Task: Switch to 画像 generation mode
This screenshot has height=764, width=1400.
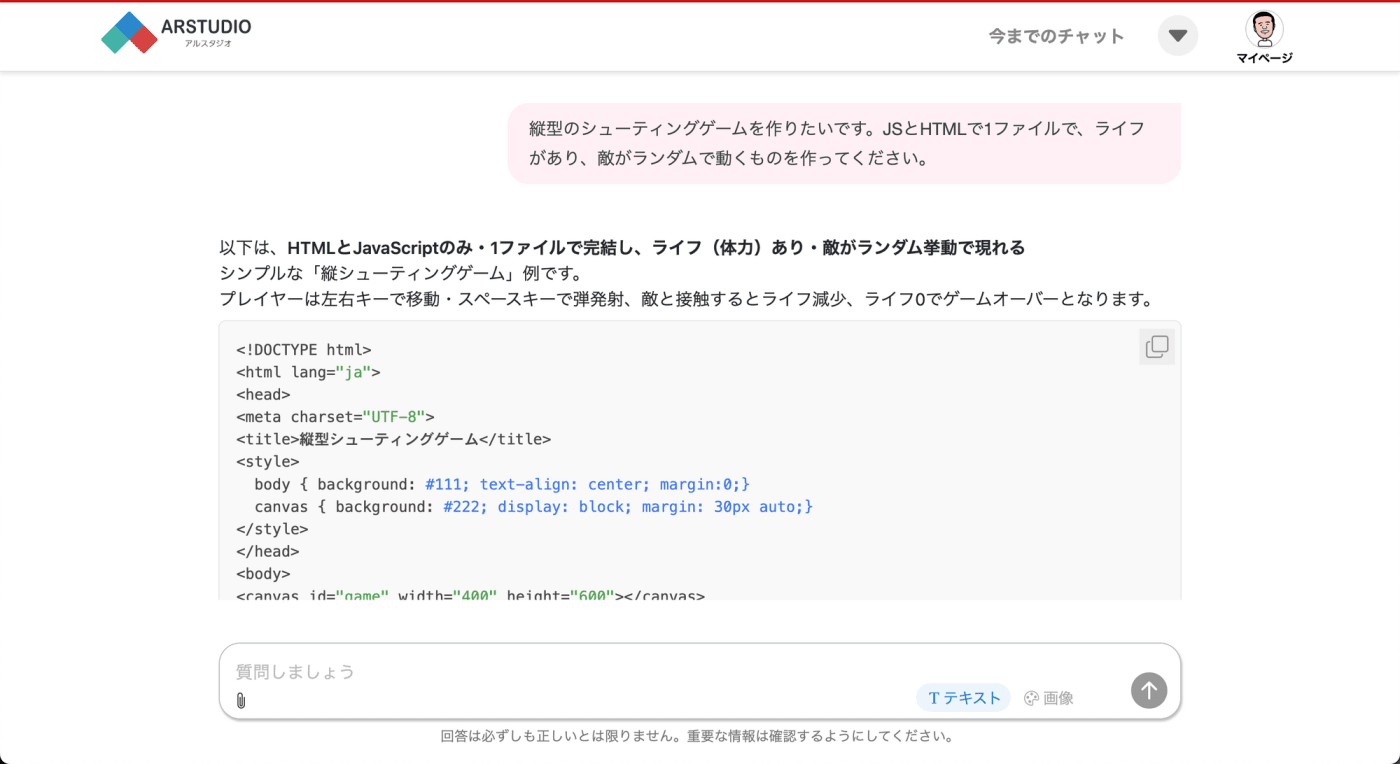Action: [1049, 698]
